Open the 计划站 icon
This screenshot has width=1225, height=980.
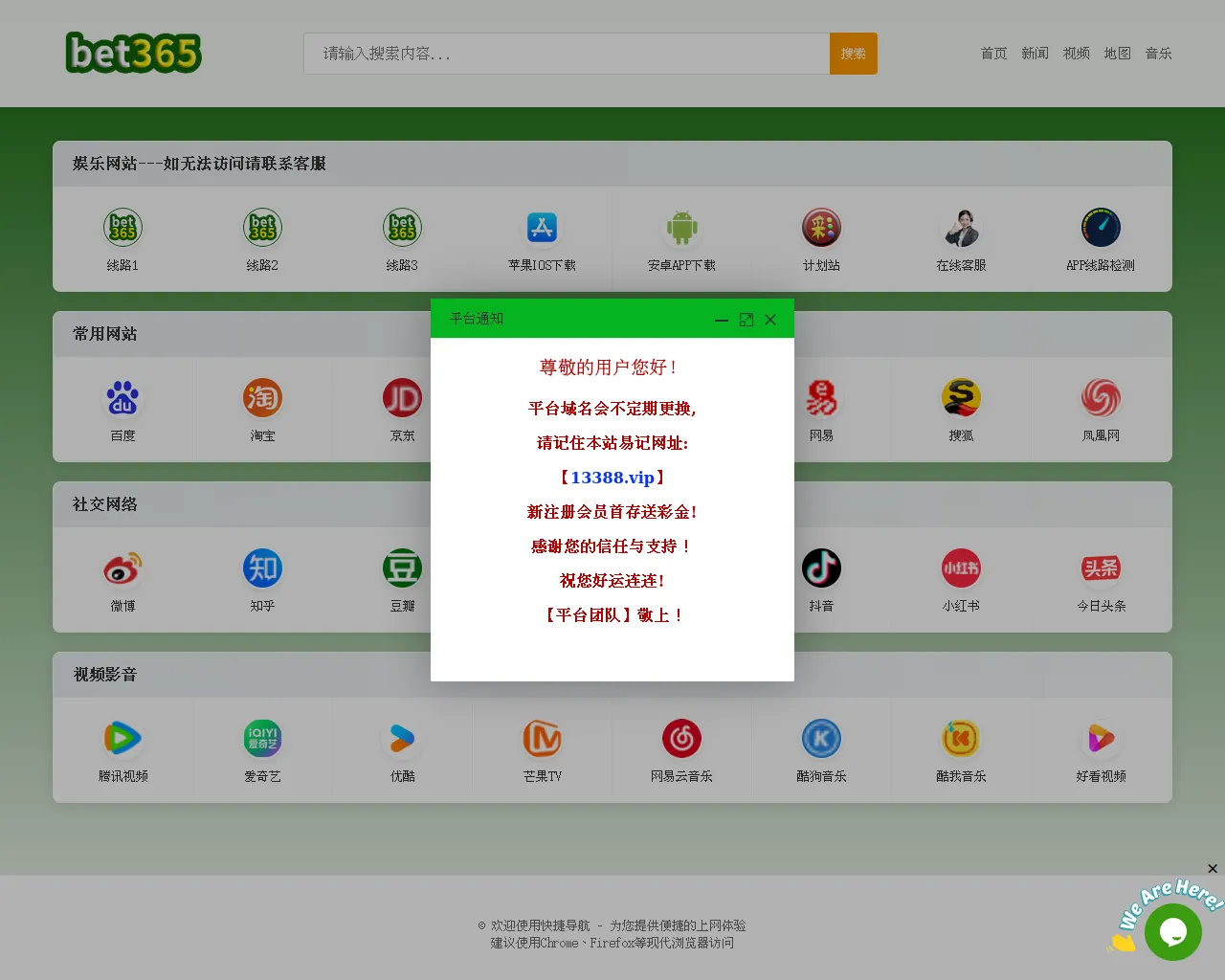coord(821,228)
